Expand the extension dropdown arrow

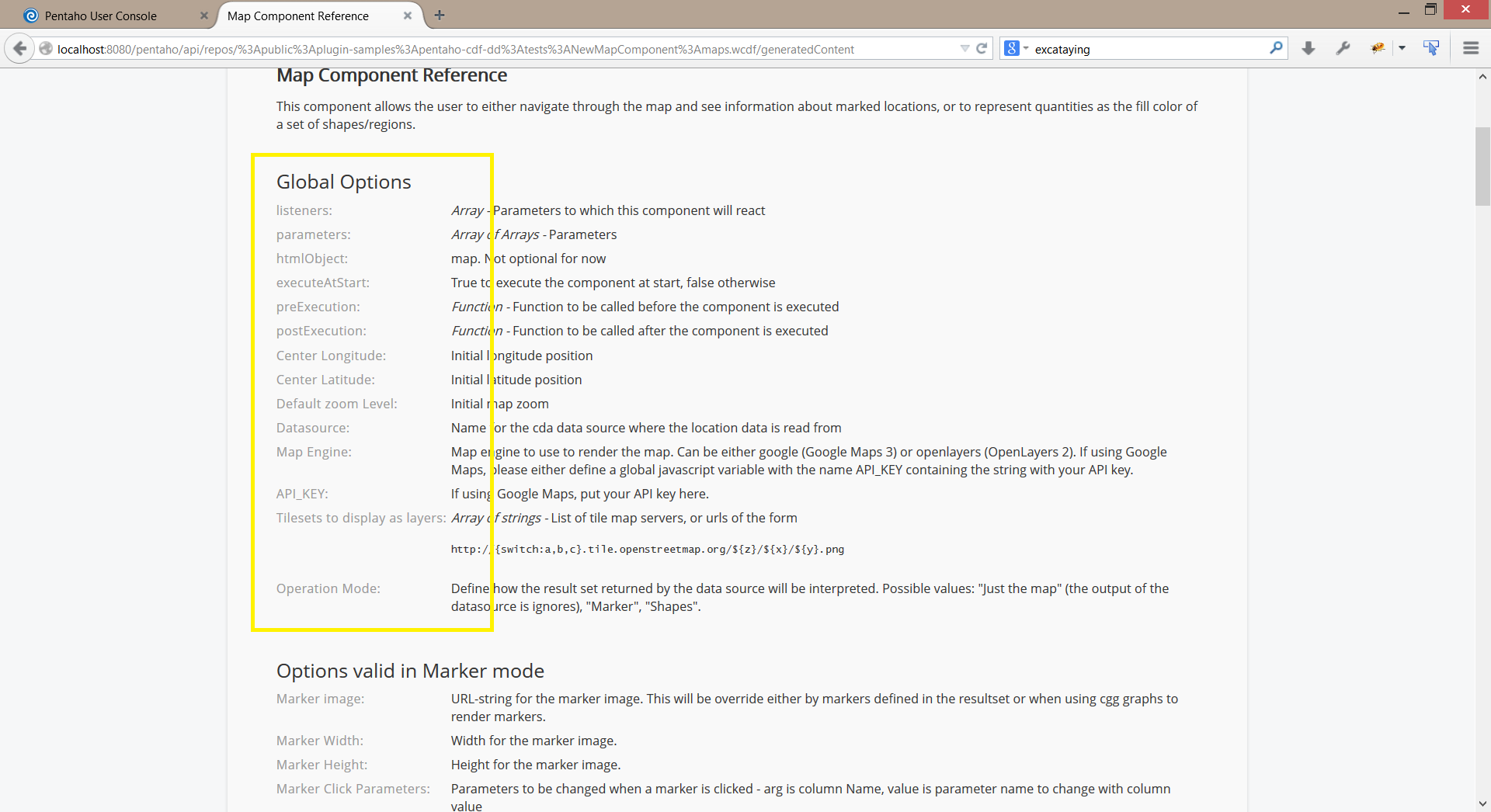click(1402, 48)
